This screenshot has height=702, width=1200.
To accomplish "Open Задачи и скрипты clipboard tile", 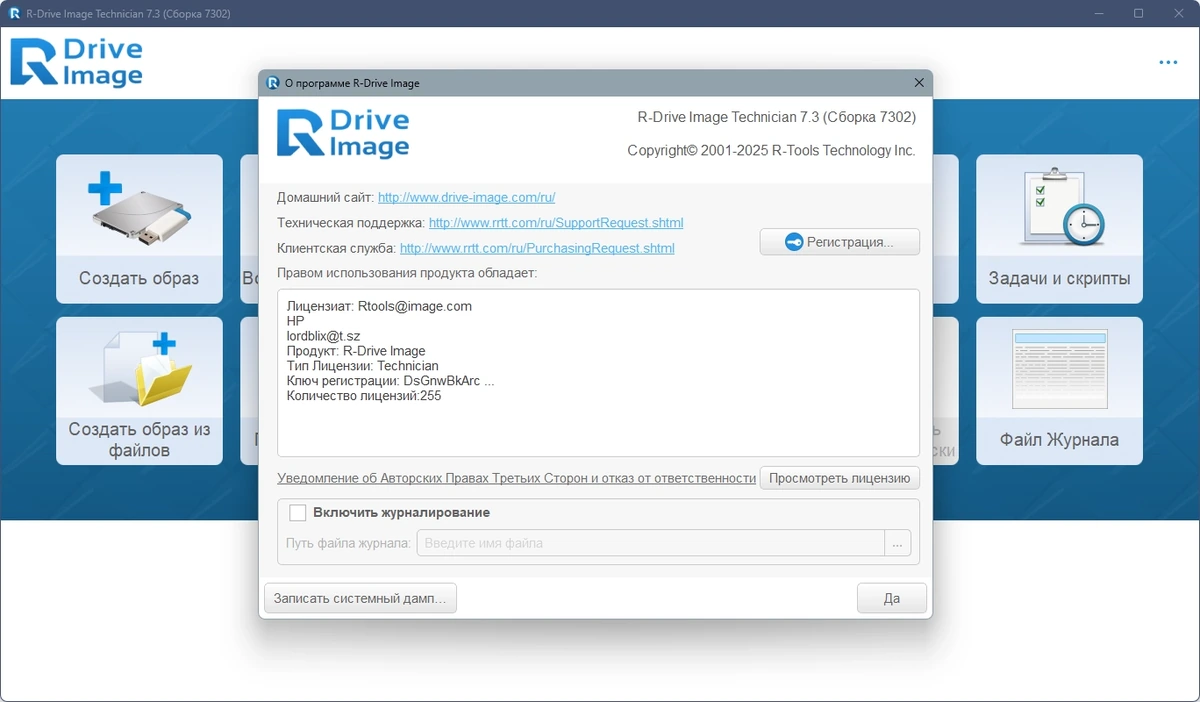I will click(x=1059, y=228).
